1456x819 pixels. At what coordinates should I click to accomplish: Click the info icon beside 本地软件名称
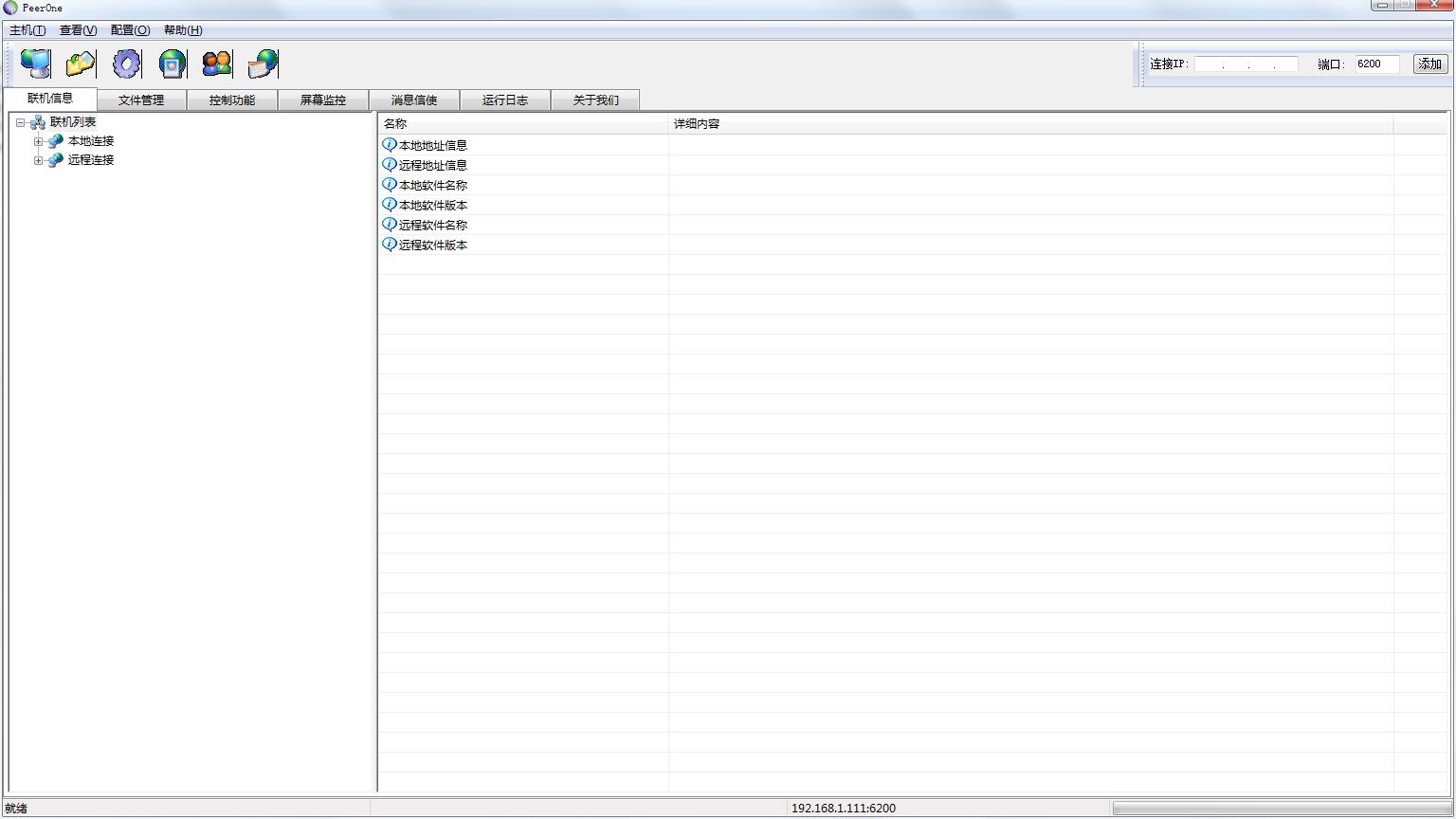[389, 185]
